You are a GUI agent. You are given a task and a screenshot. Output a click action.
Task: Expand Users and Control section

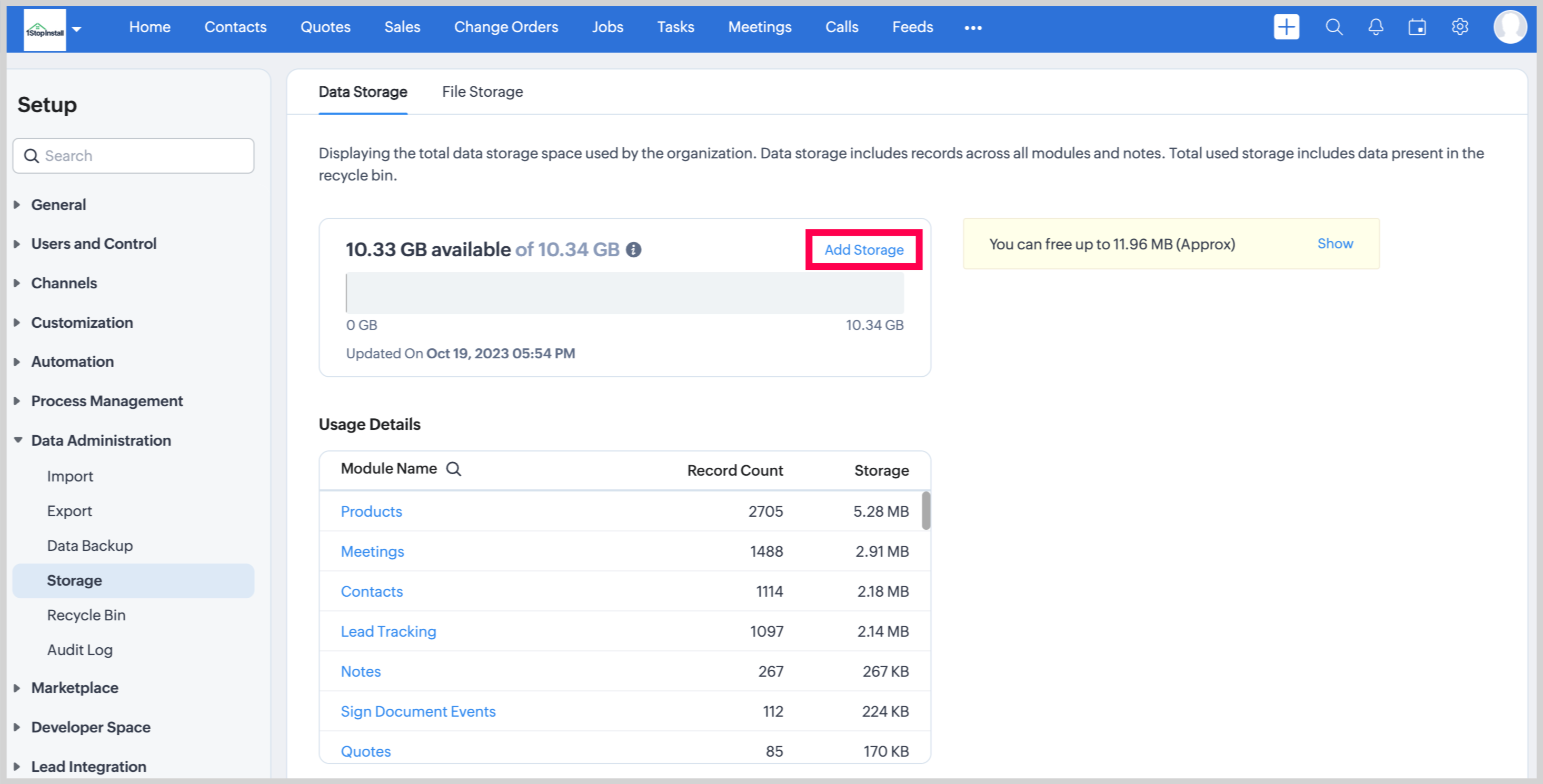click(93, 244)
